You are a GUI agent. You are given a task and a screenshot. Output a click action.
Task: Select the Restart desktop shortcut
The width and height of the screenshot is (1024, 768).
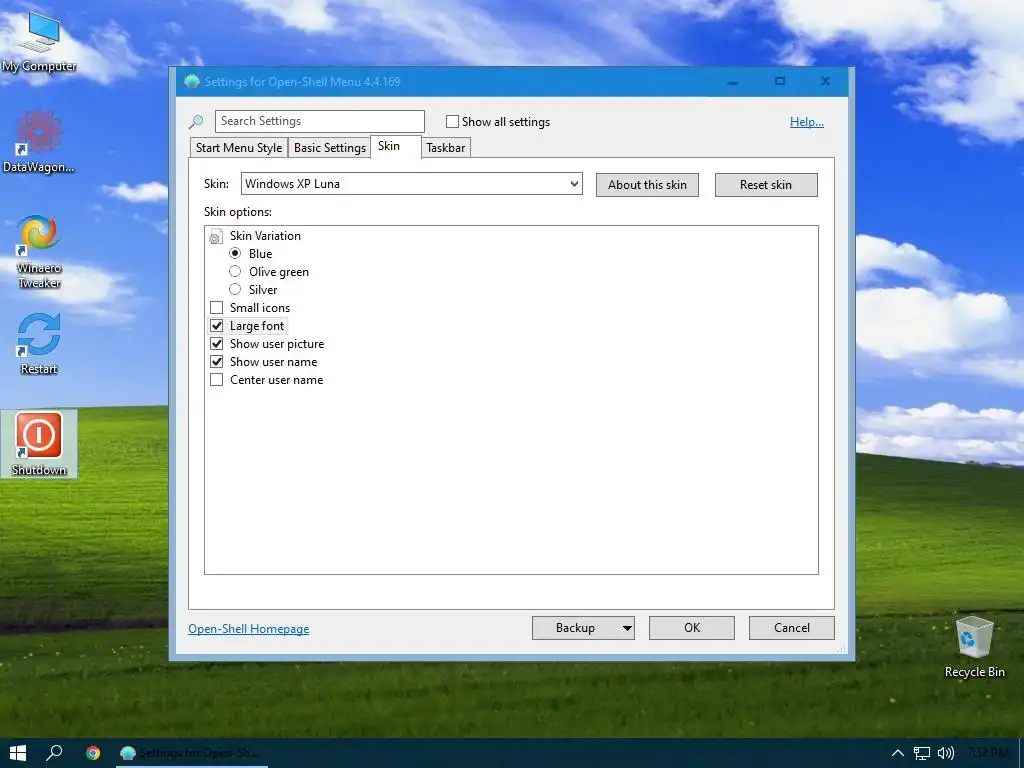tap(39, 344)
